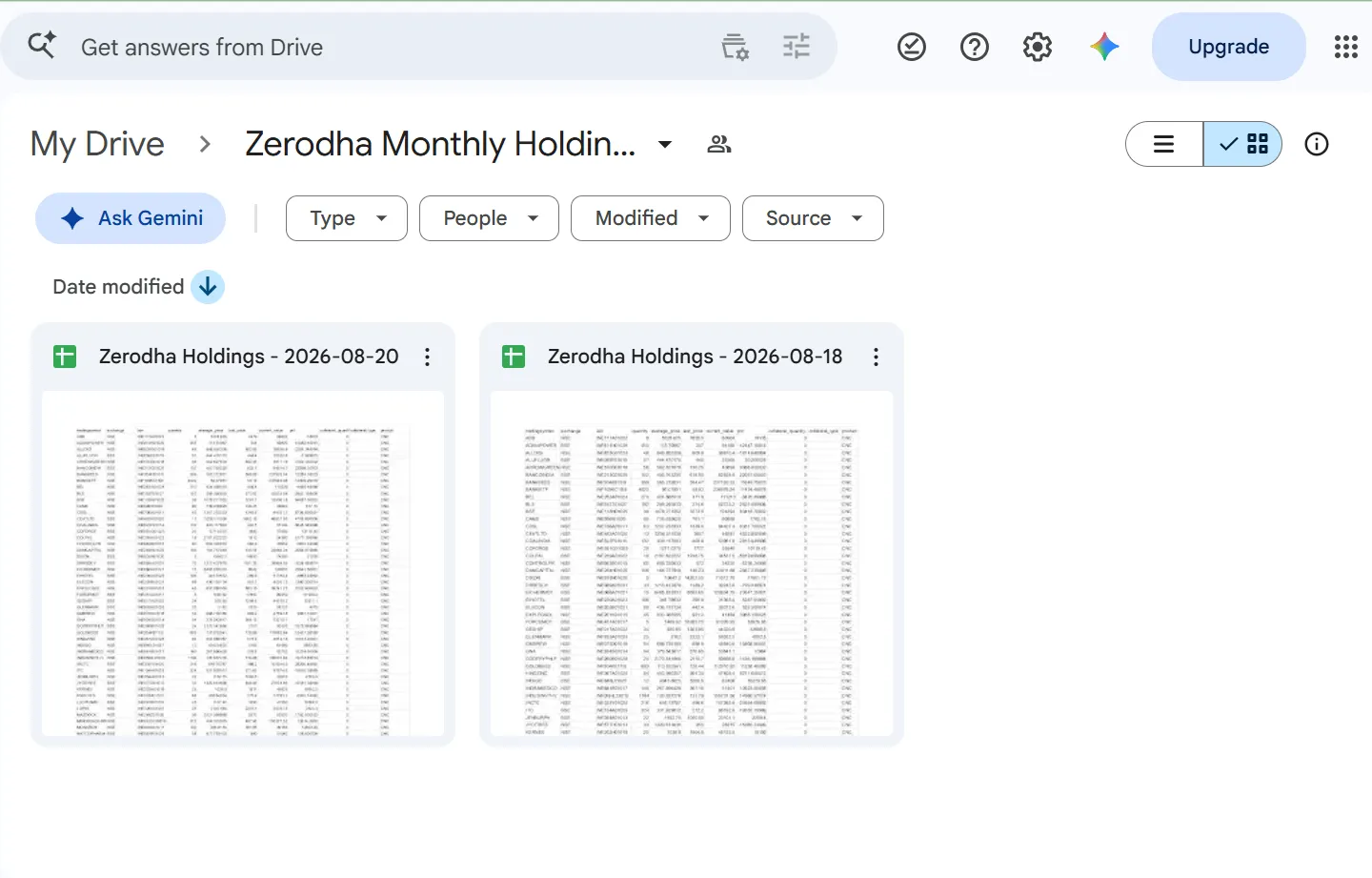The height and width of the screenshot is (878, 1372).
Task: Click the Sheets icon of 2026-08-18 file
Action: pyautogui.click(x=514, y=357)
